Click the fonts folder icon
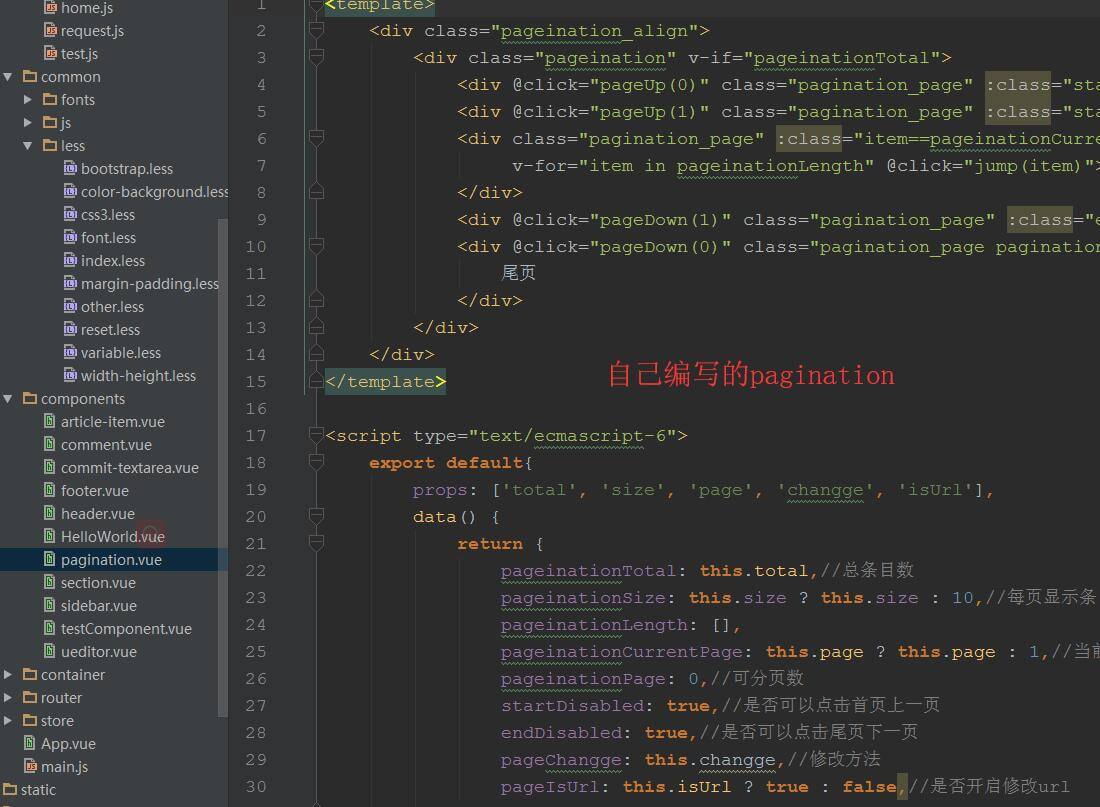The height and width of the screenshot is (807, 1100). pyautogui.click(x=50, y=100)
